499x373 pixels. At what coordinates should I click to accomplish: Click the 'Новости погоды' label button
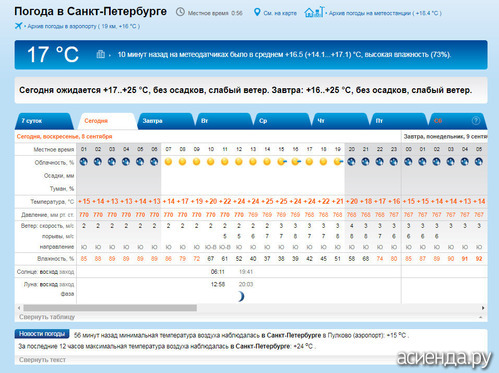[42, 334]
